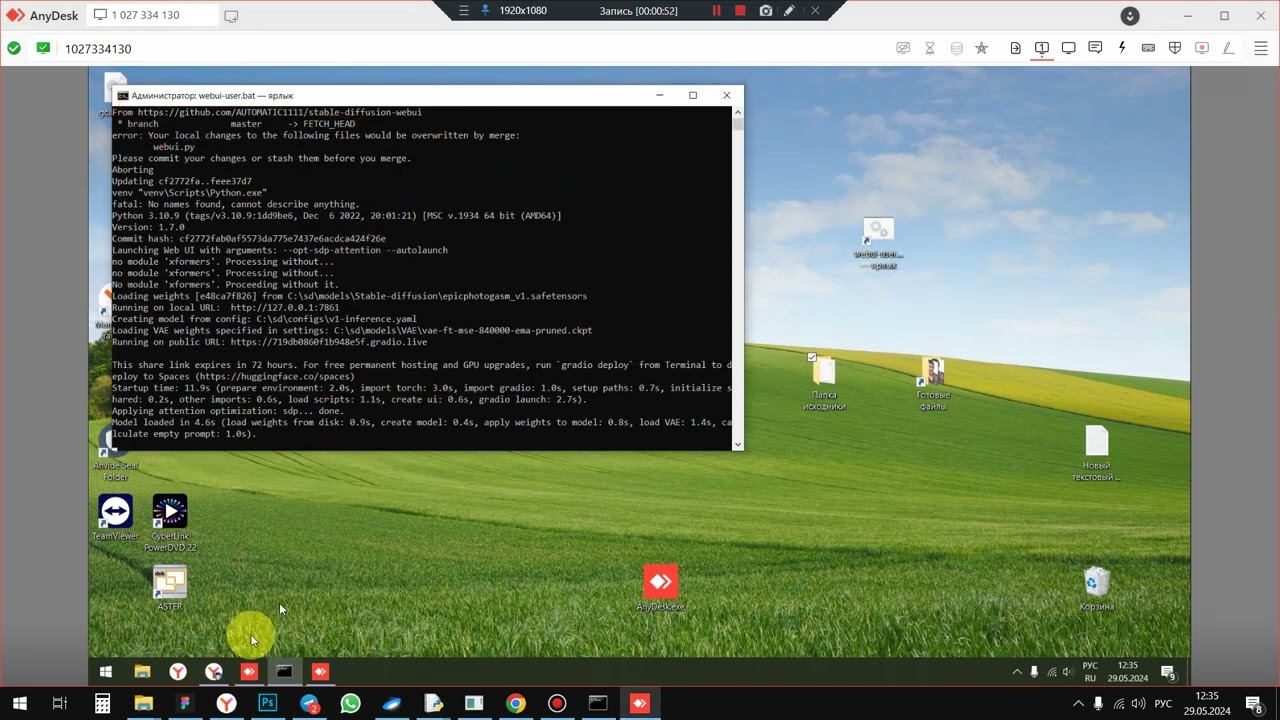1280x720 pixels.
Task: Select the TeamViewer desktop shortcut
Action: [115, 518]
